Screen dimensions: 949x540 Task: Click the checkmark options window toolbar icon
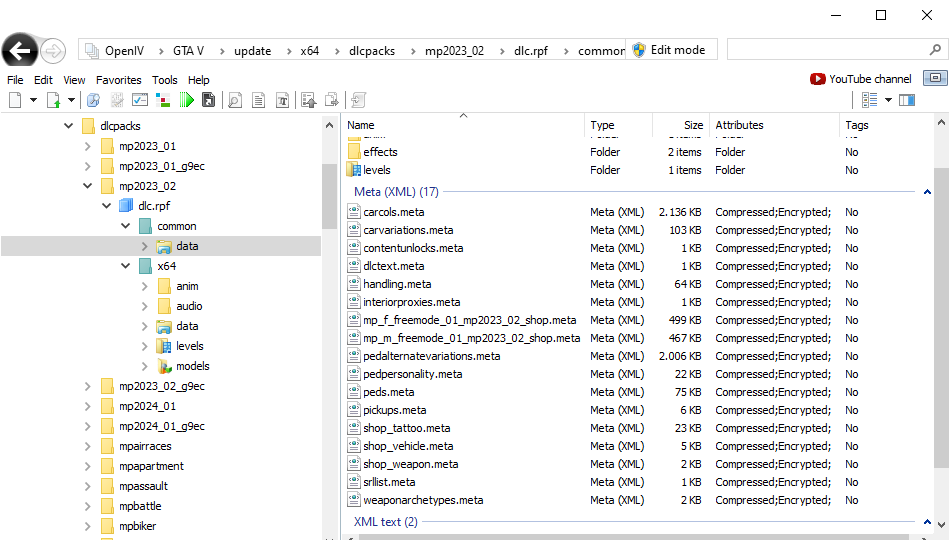coord(140,100)
